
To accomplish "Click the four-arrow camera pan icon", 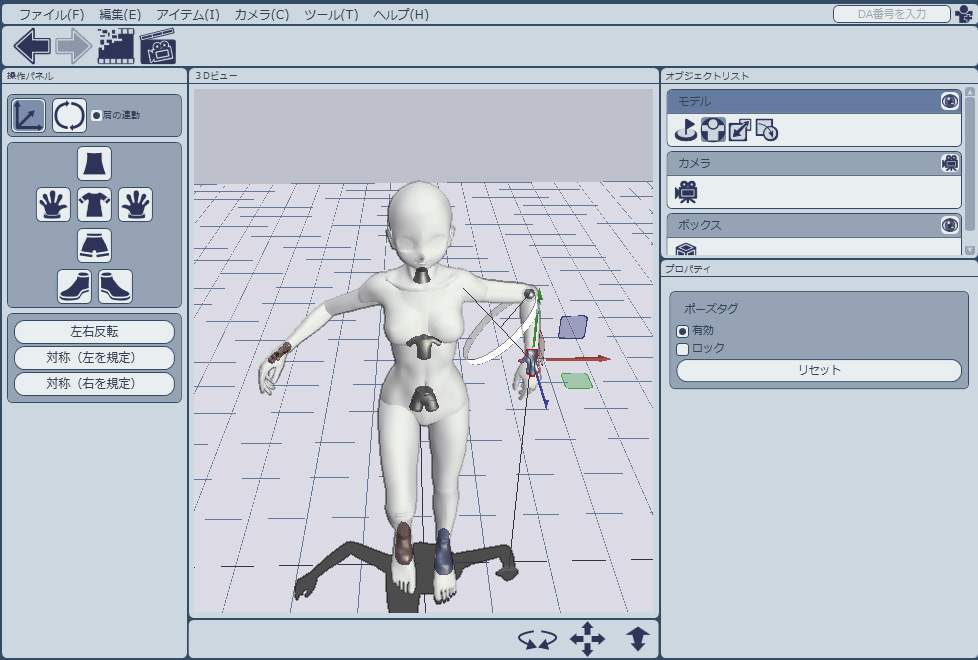I will (587, 638).
